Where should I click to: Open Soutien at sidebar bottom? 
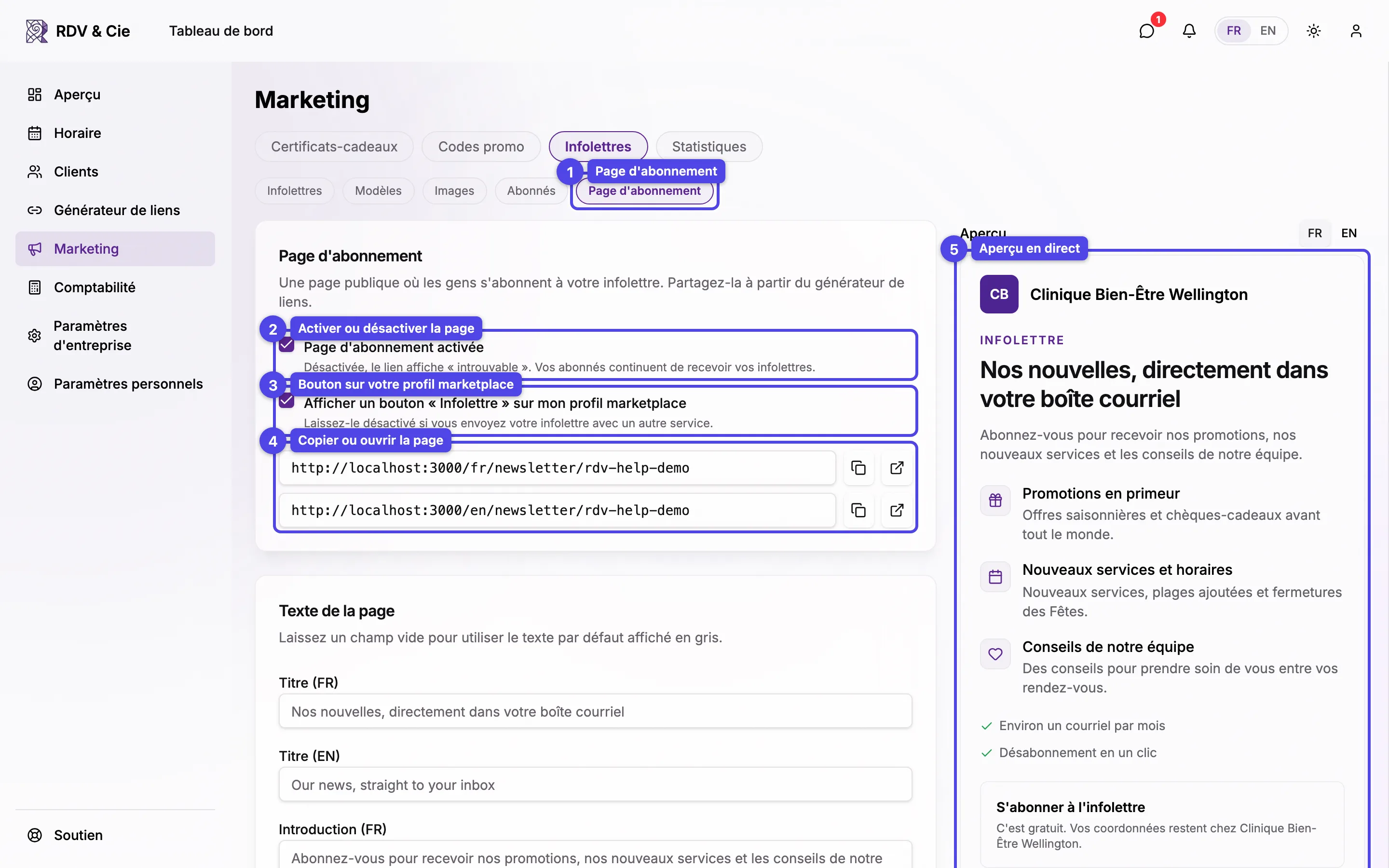(115, 835)
